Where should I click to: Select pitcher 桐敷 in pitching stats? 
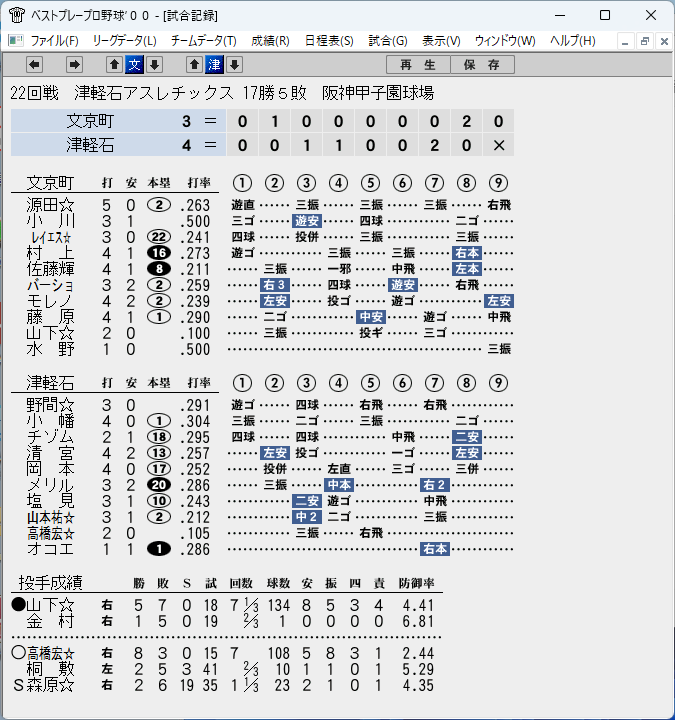pyautogui.click(x=50, y=669)
